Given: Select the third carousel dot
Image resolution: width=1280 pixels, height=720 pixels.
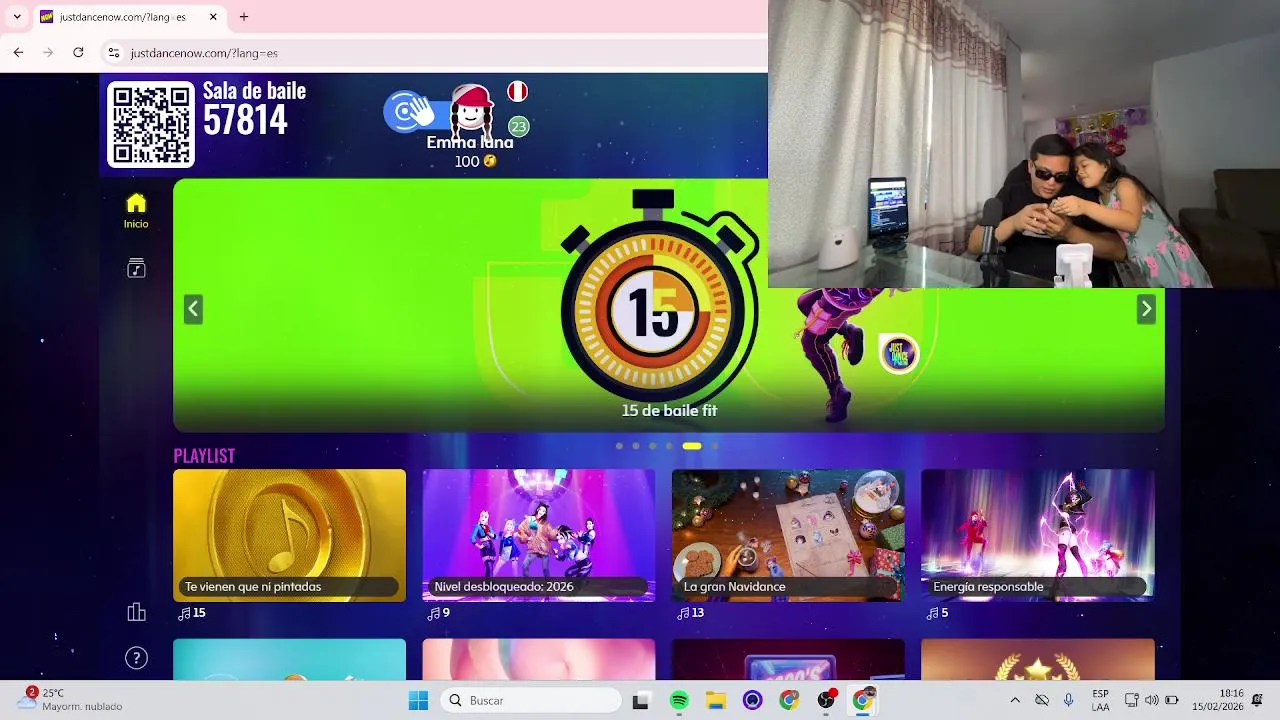Looking at the screenshot, I should pyautogui.click(x=652, y=446).
